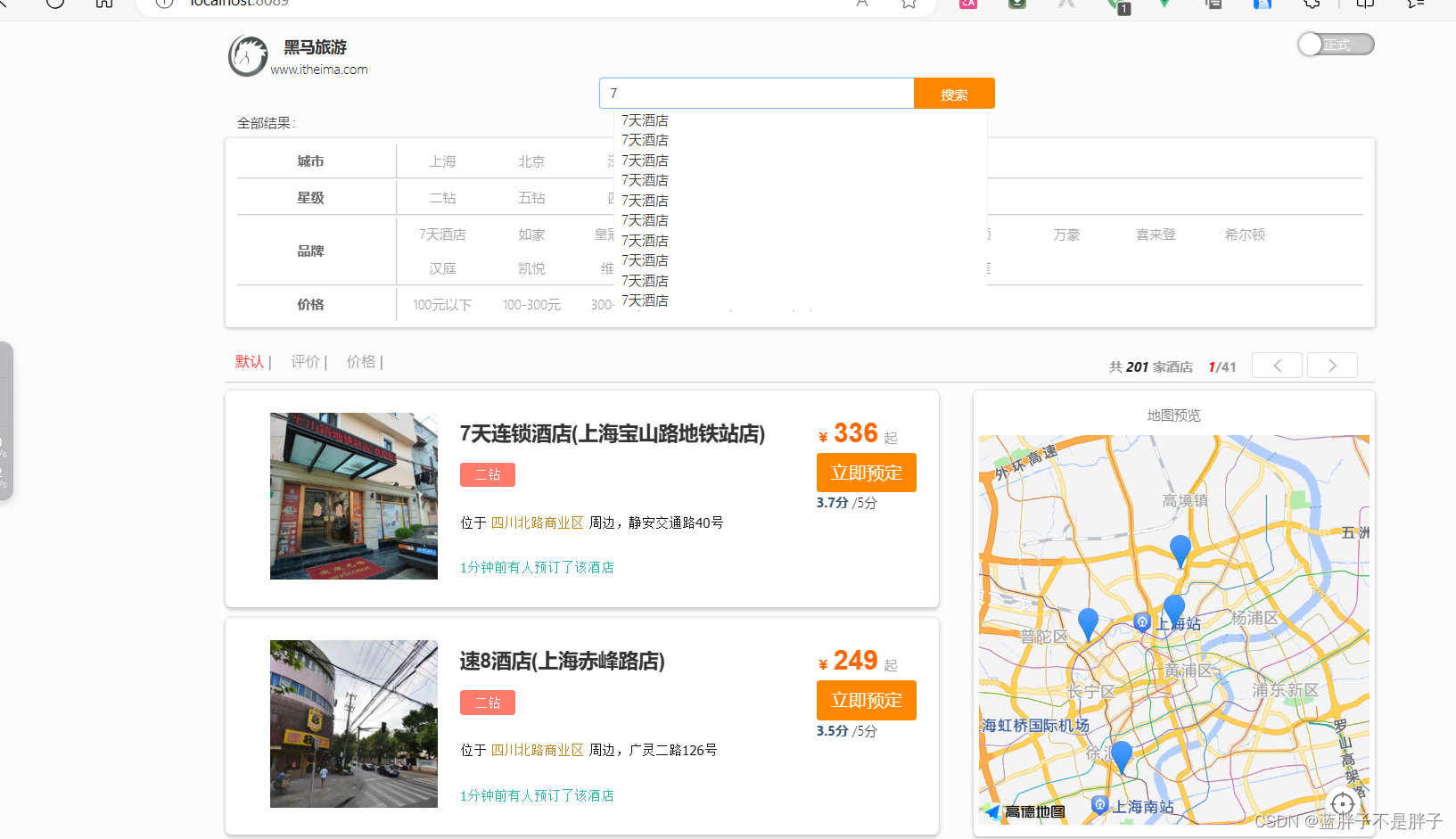Book 速8酒店 with 立即预定
This screenshot has height=839, width=1456.
(867, 701)
